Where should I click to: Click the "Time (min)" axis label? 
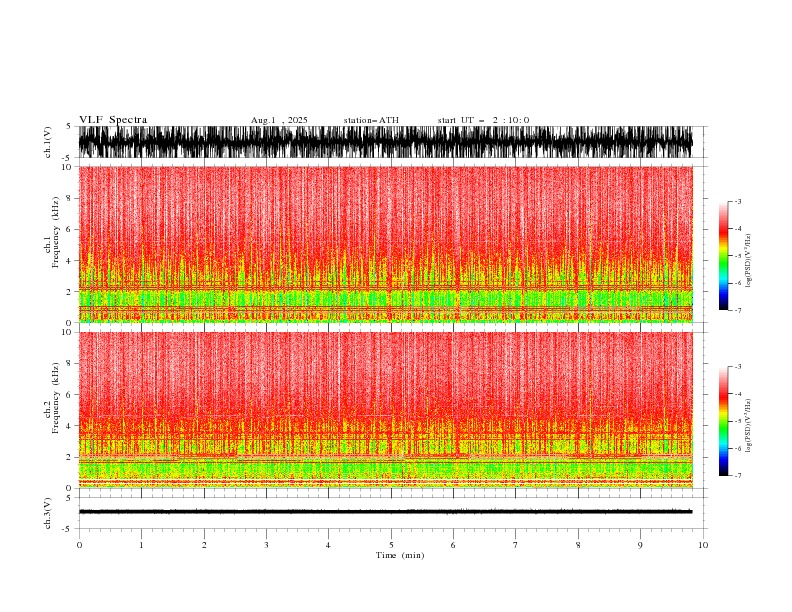tap(400, 555)
